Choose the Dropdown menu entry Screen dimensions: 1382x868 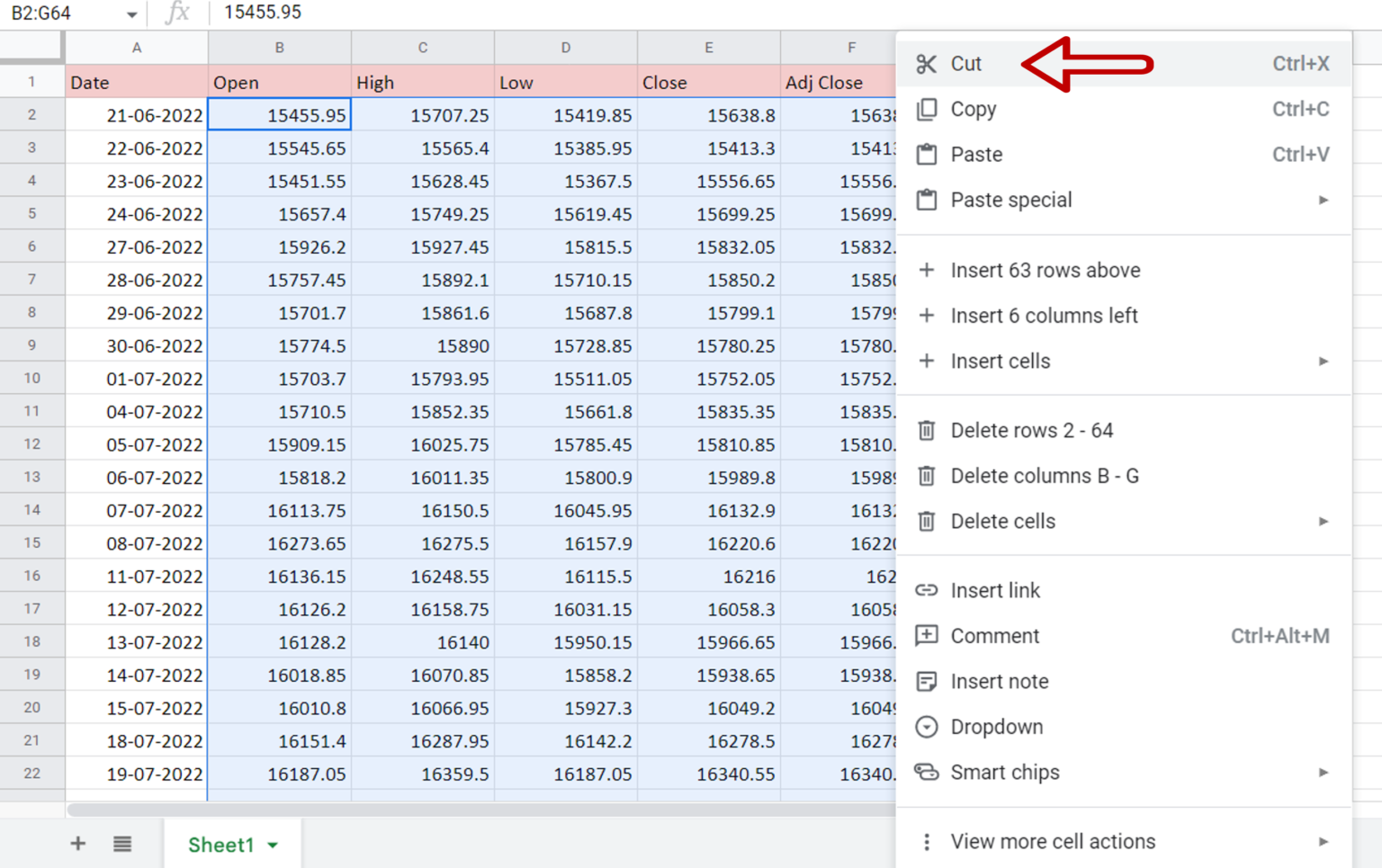pos(996,727)
